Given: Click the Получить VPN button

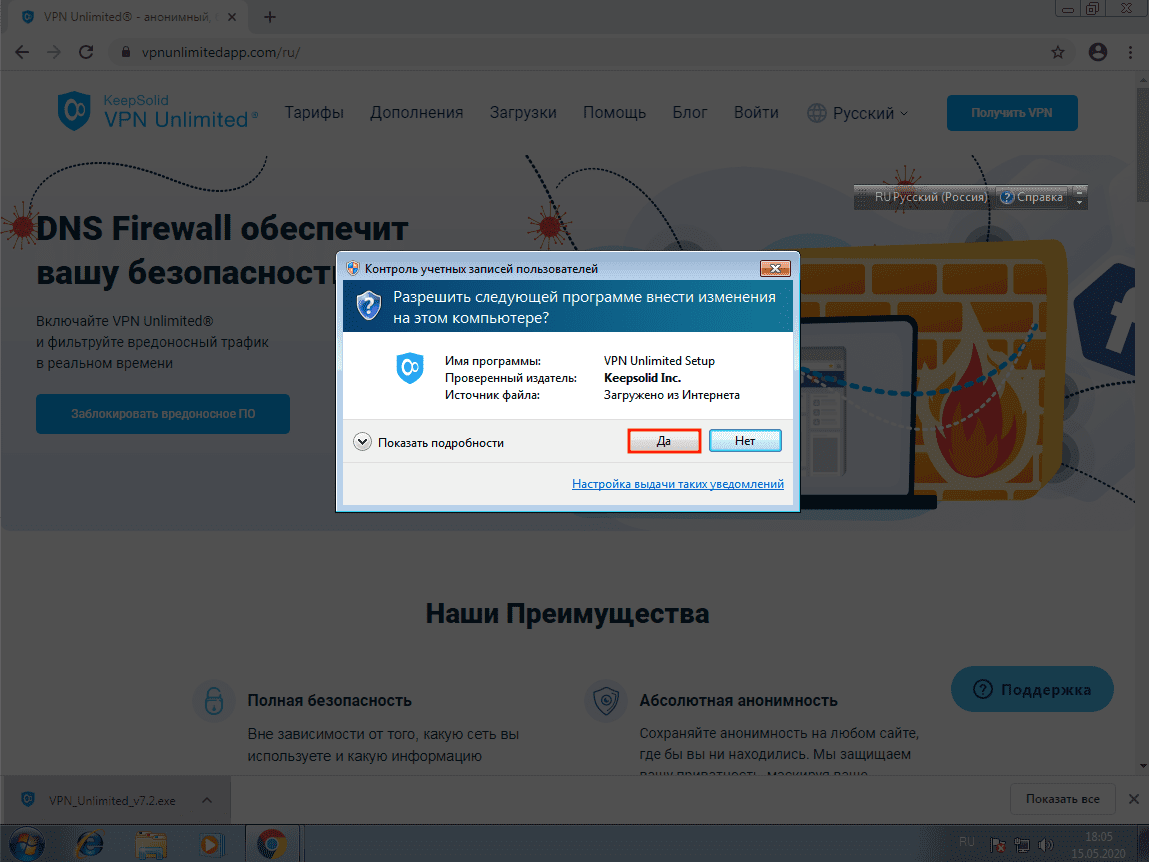Looking at the screenshot, I should (x=1012, y=113).
